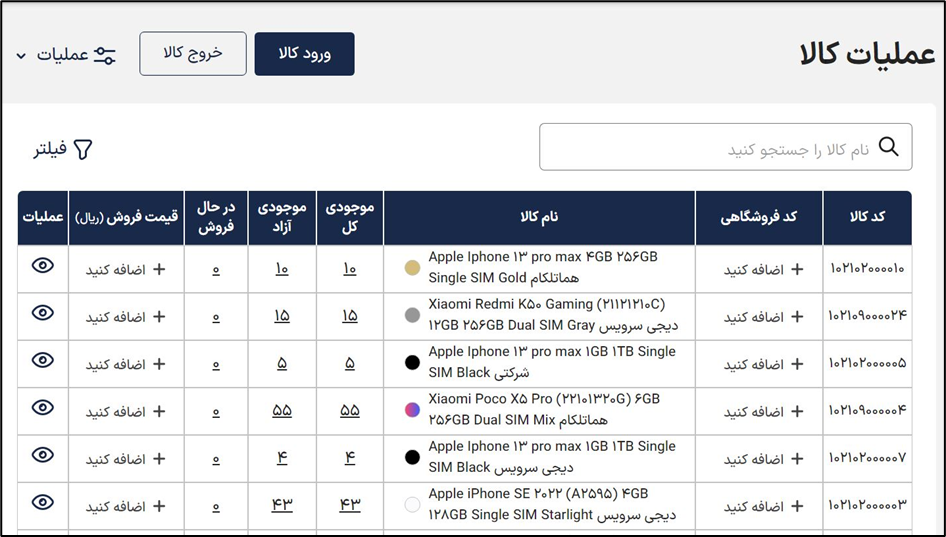Click the نام کالا column header
This screenshot has height=537, width=946.
pos(539,217)
